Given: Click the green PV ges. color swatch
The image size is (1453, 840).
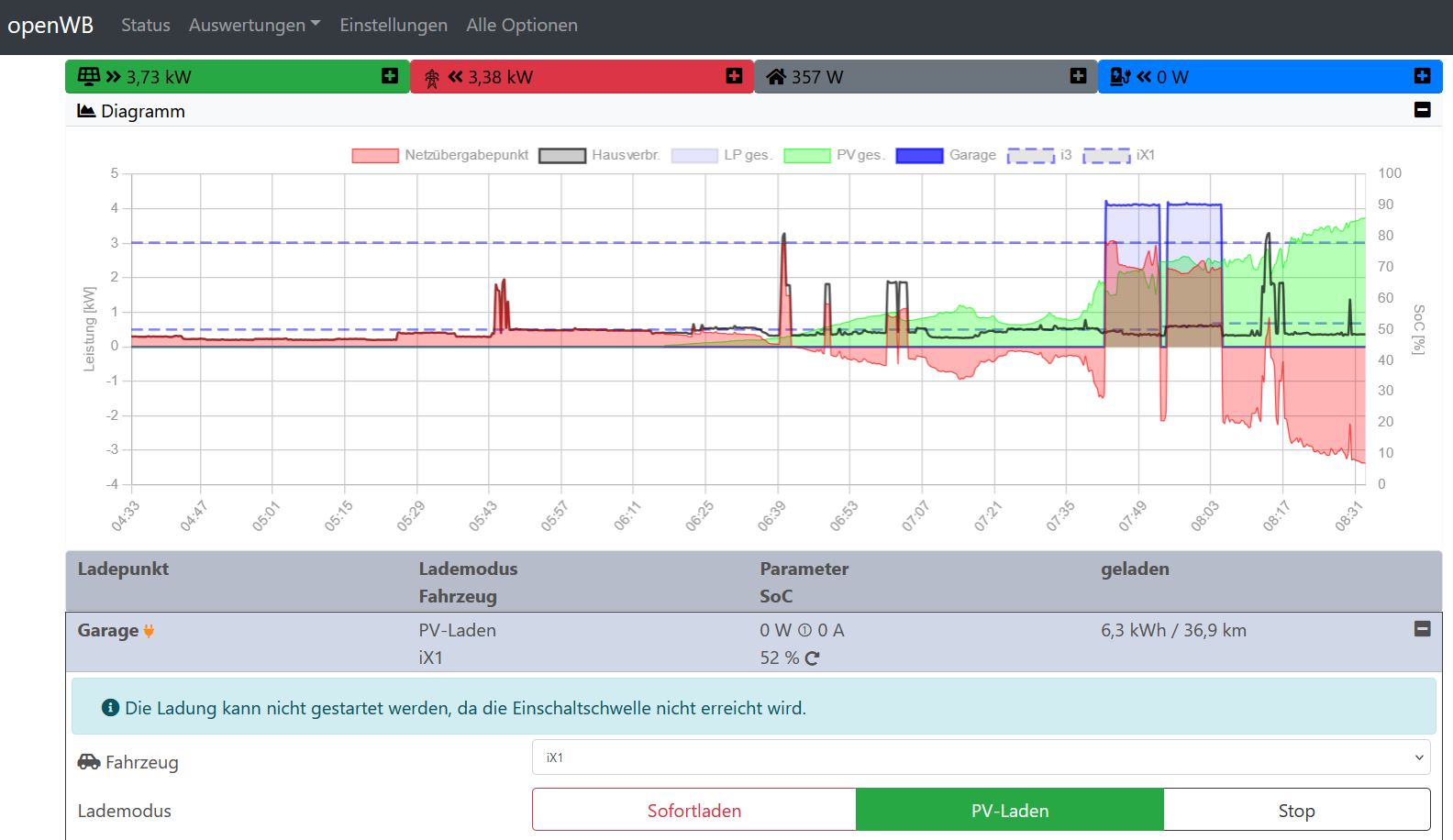Looking at the screenshot, I should 807,156.
